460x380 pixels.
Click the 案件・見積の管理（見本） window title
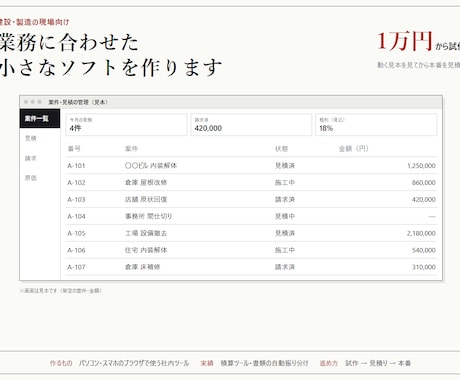(78, 102)
